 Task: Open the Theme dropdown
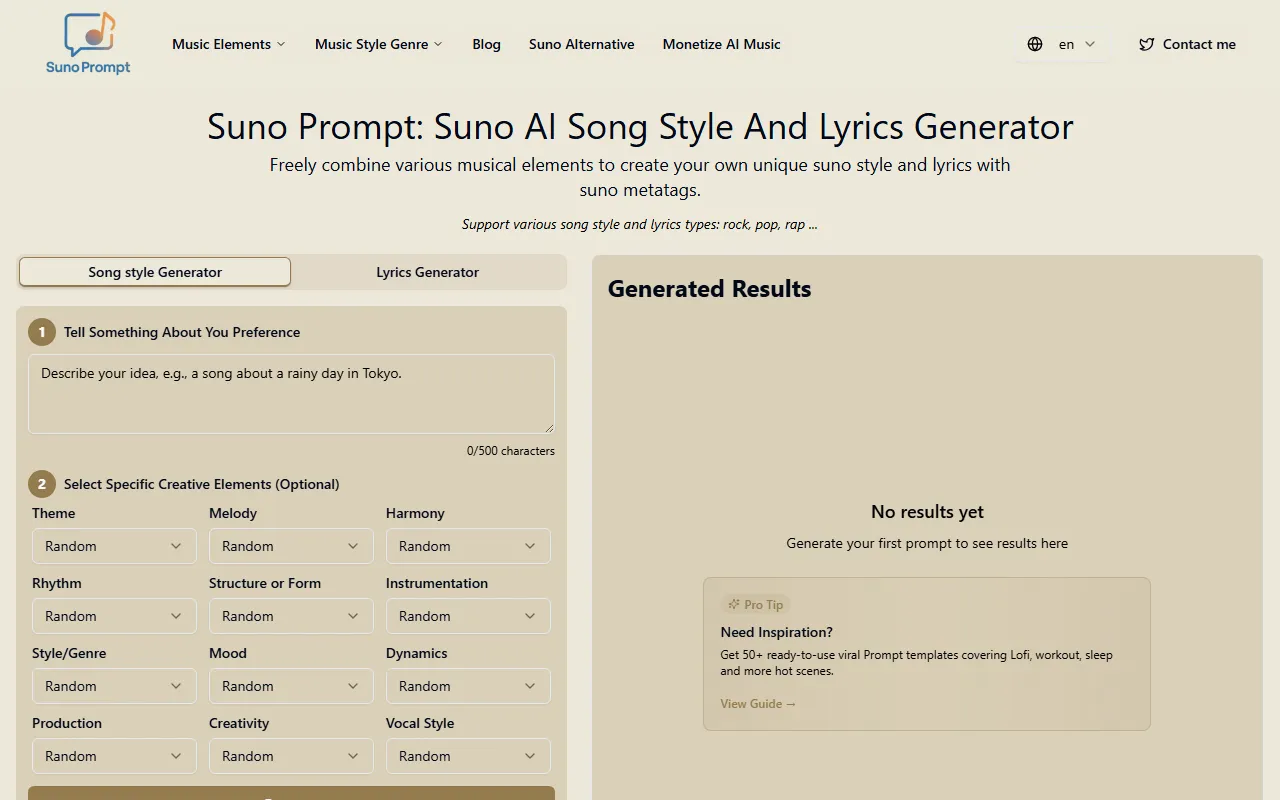coord(114,546)
